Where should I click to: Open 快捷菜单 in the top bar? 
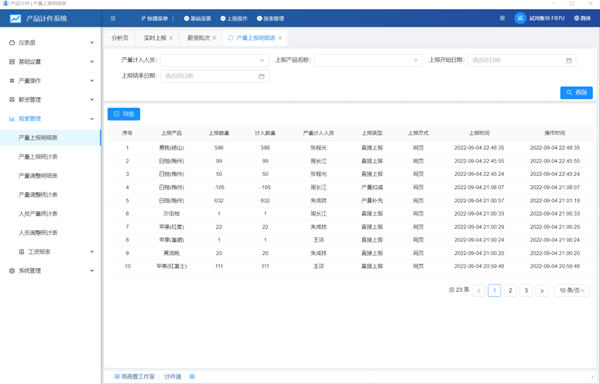[x=155, y=18]
